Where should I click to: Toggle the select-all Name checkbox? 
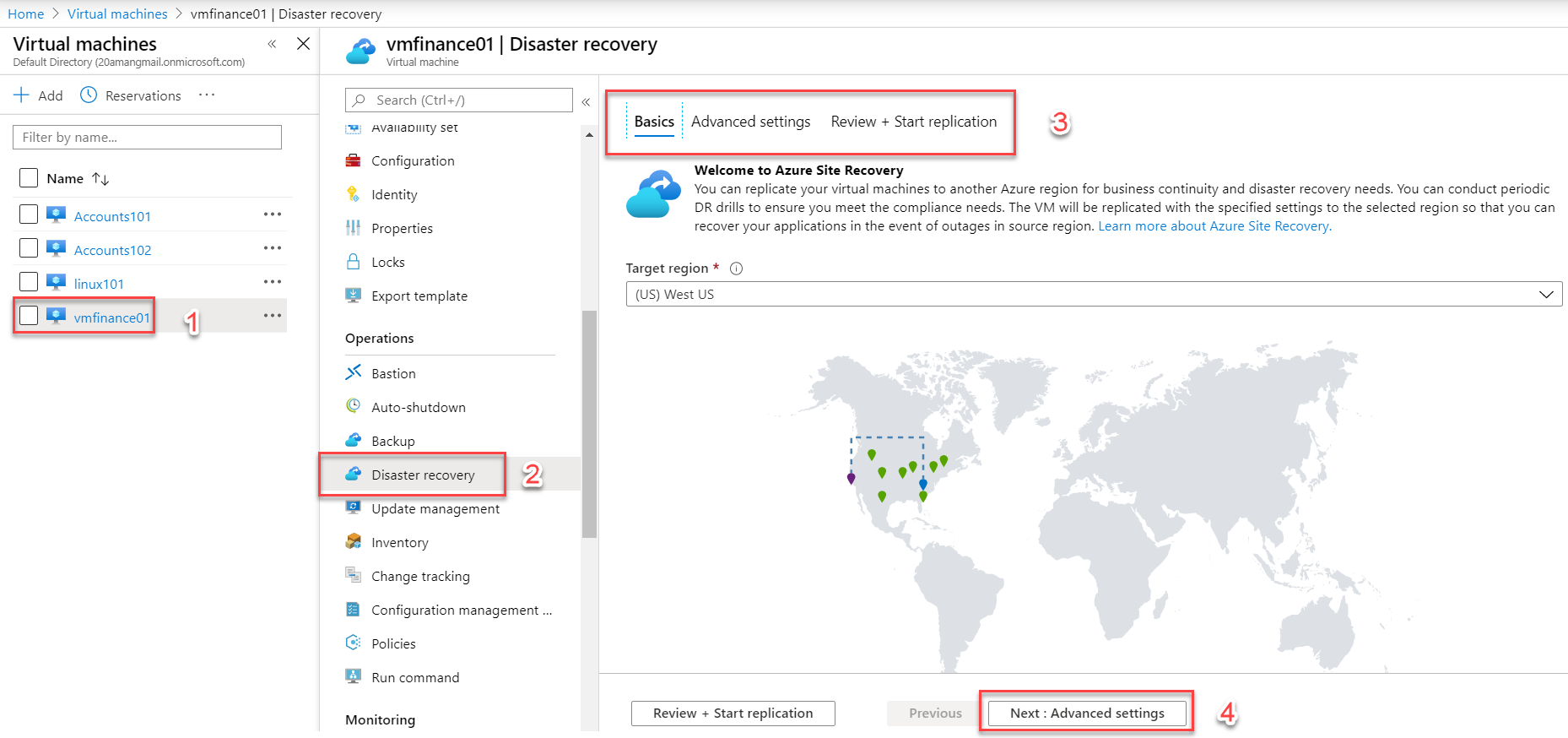click(x=29, y=177)
